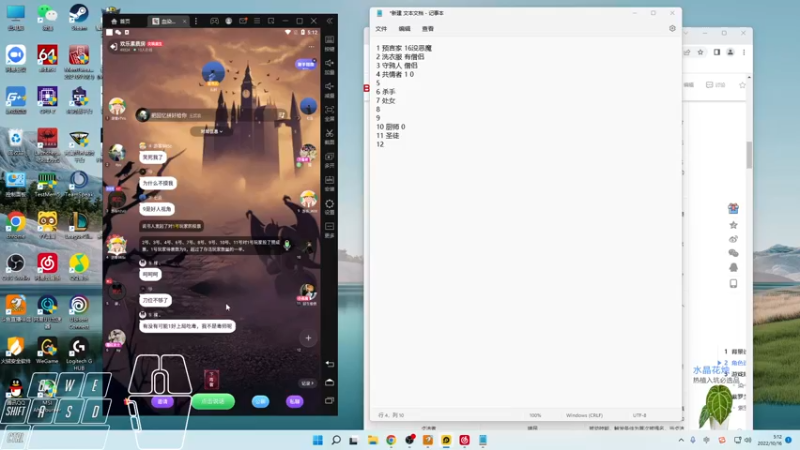Screen dimensions: 800x450
Task: Click the purple 私聊 button at bottom right
Action: [x=294, y=402]
